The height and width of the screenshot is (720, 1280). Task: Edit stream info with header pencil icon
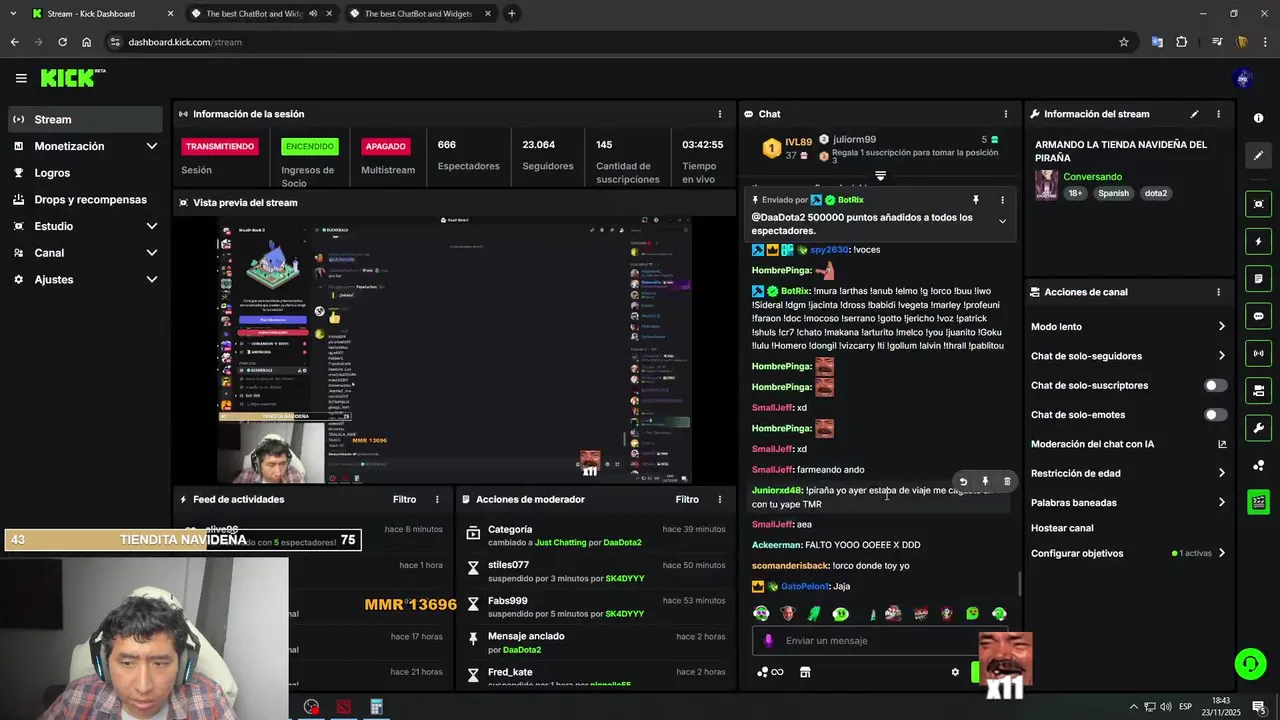click(1194, 114)
